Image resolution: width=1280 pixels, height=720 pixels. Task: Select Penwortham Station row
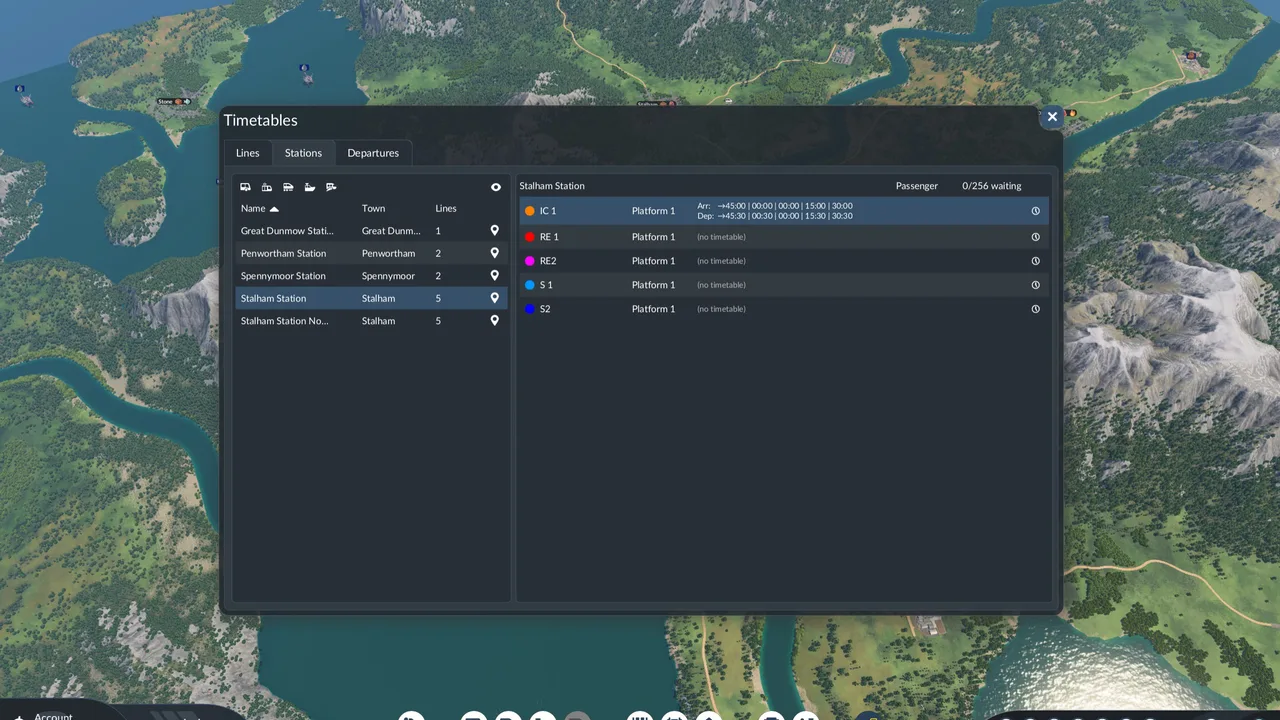[x=371, y=253]
